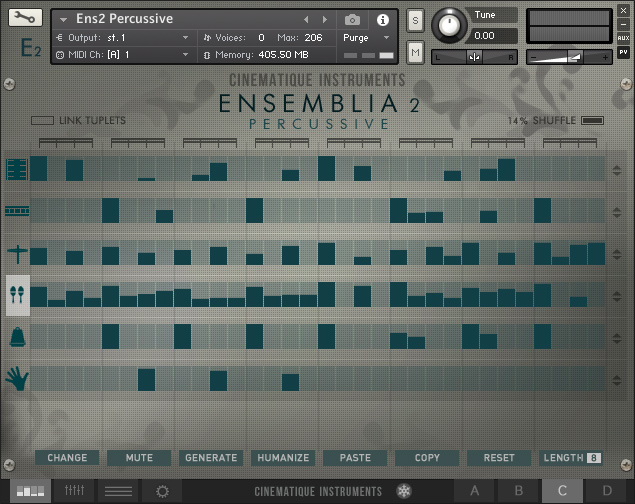Click the LENGTH 8 button

(571, 458)
